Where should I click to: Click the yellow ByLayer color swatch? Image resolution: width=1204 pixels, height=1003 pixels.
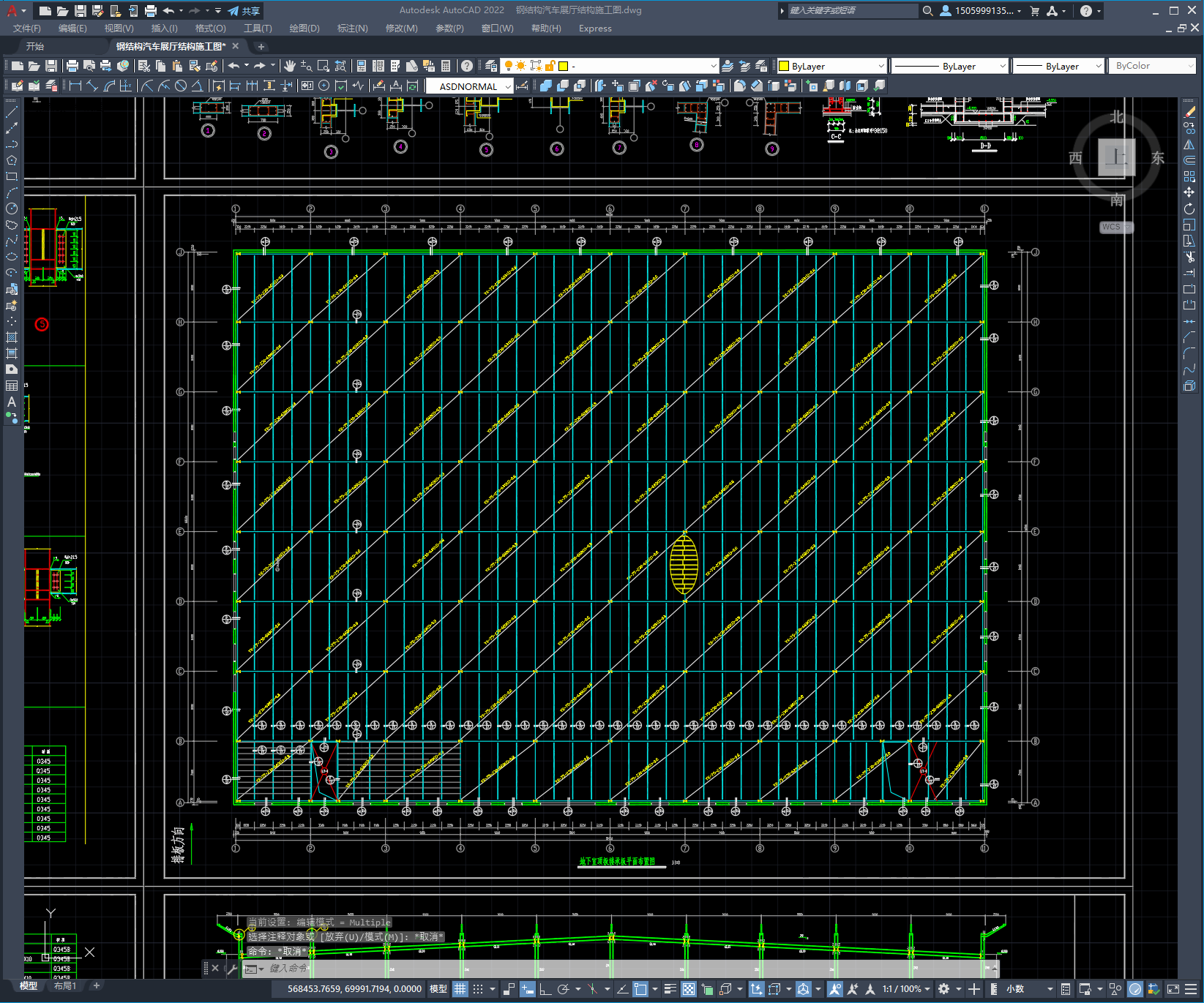tap(784, 66)
